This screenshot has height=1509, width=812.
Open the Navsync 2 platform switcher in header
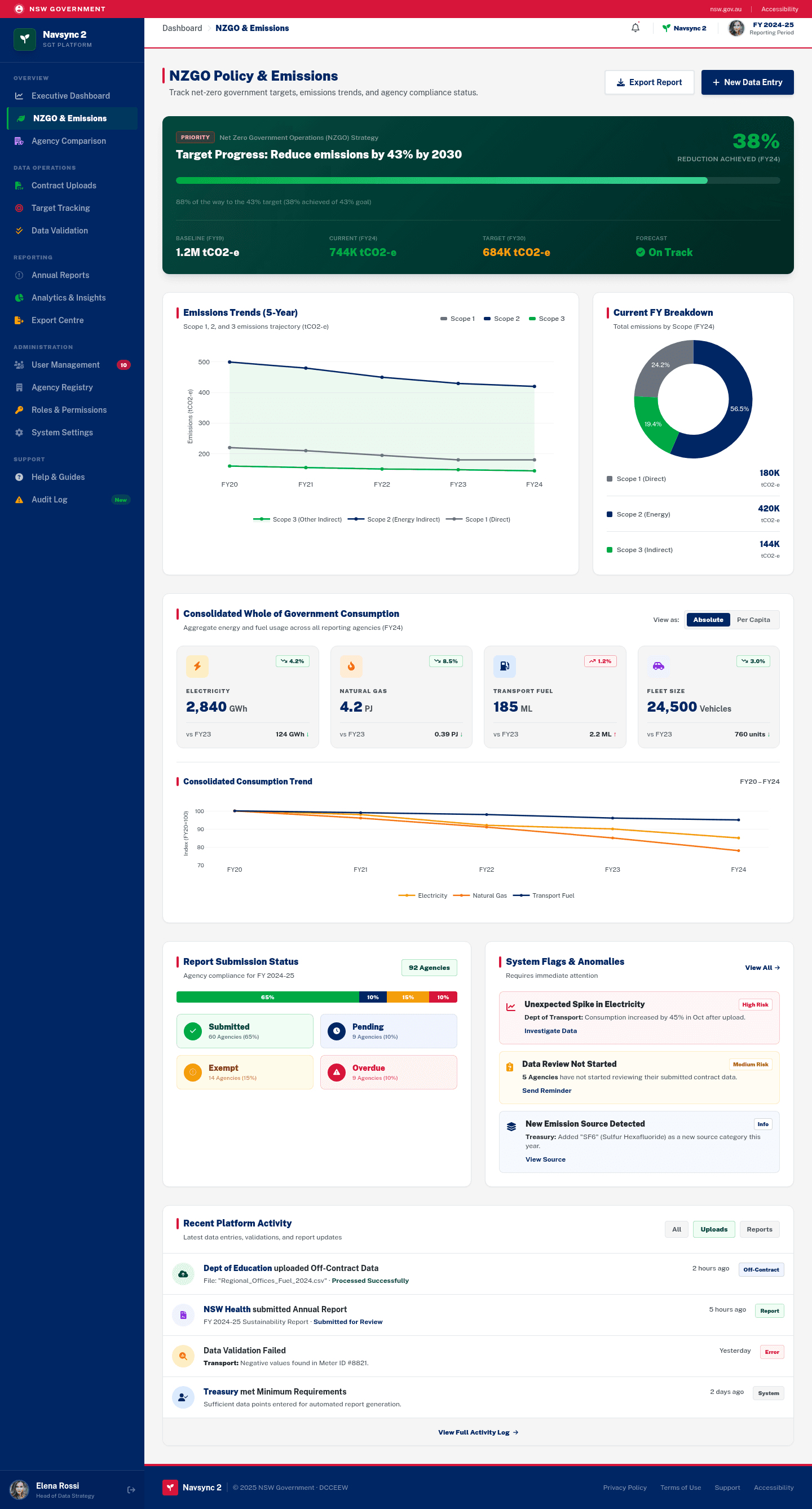coord(683,28)
